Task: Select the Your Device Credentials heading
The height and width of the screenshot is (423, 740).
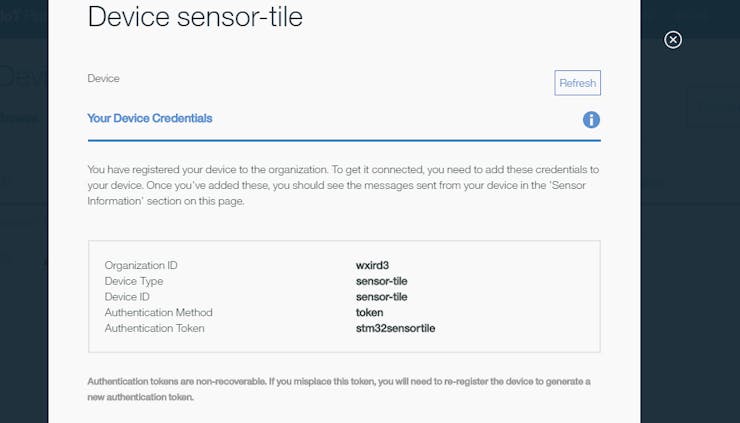Action: pyautogui.click(x=150, y=118)
